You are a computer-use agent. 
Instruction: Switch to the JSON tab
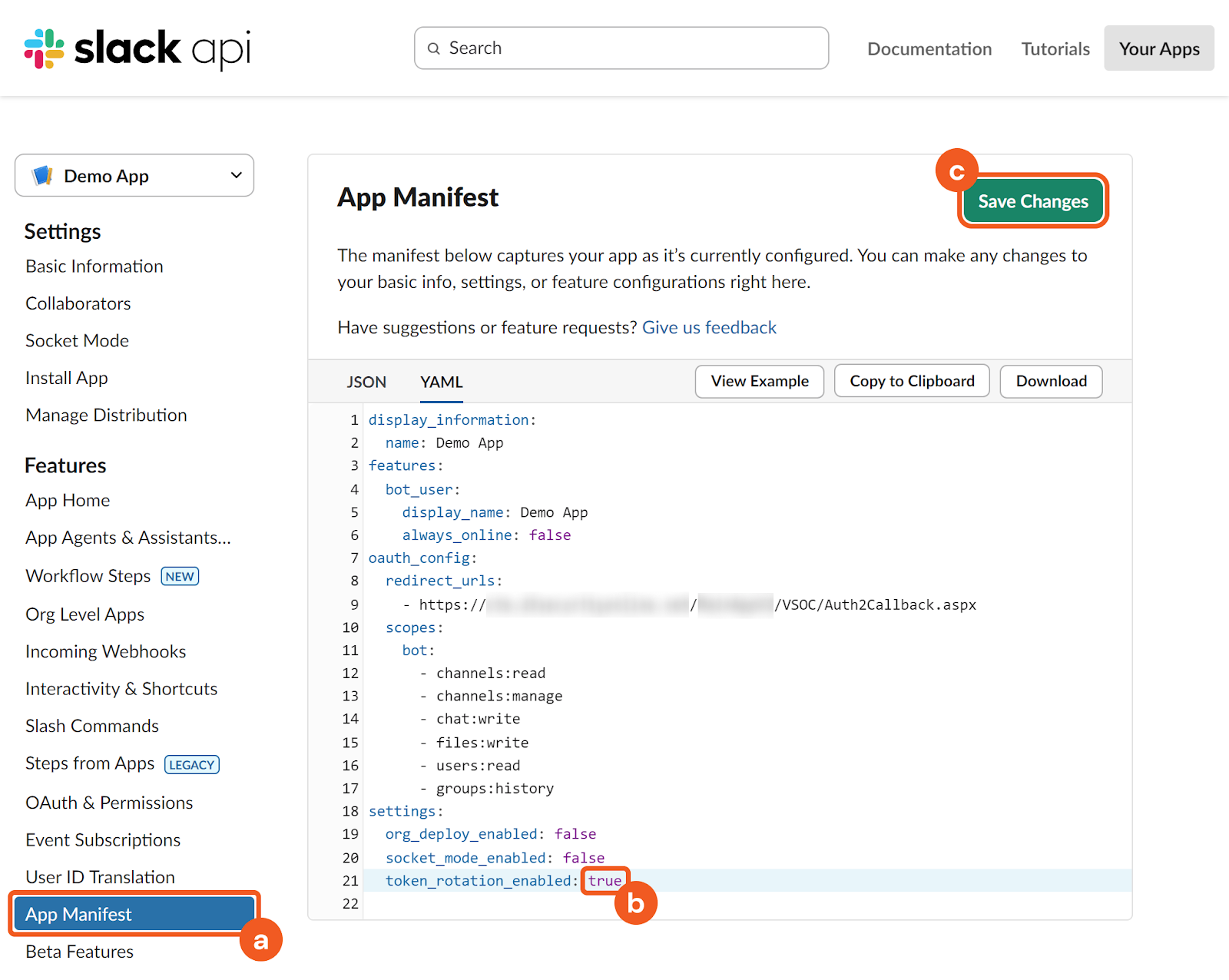coord(366,382)
